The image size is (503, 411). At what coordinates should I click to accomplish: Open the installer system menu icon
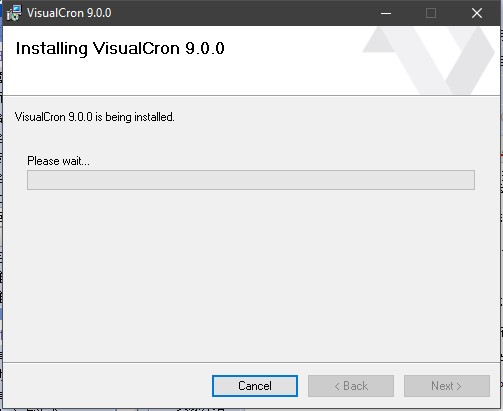(14, 13)
